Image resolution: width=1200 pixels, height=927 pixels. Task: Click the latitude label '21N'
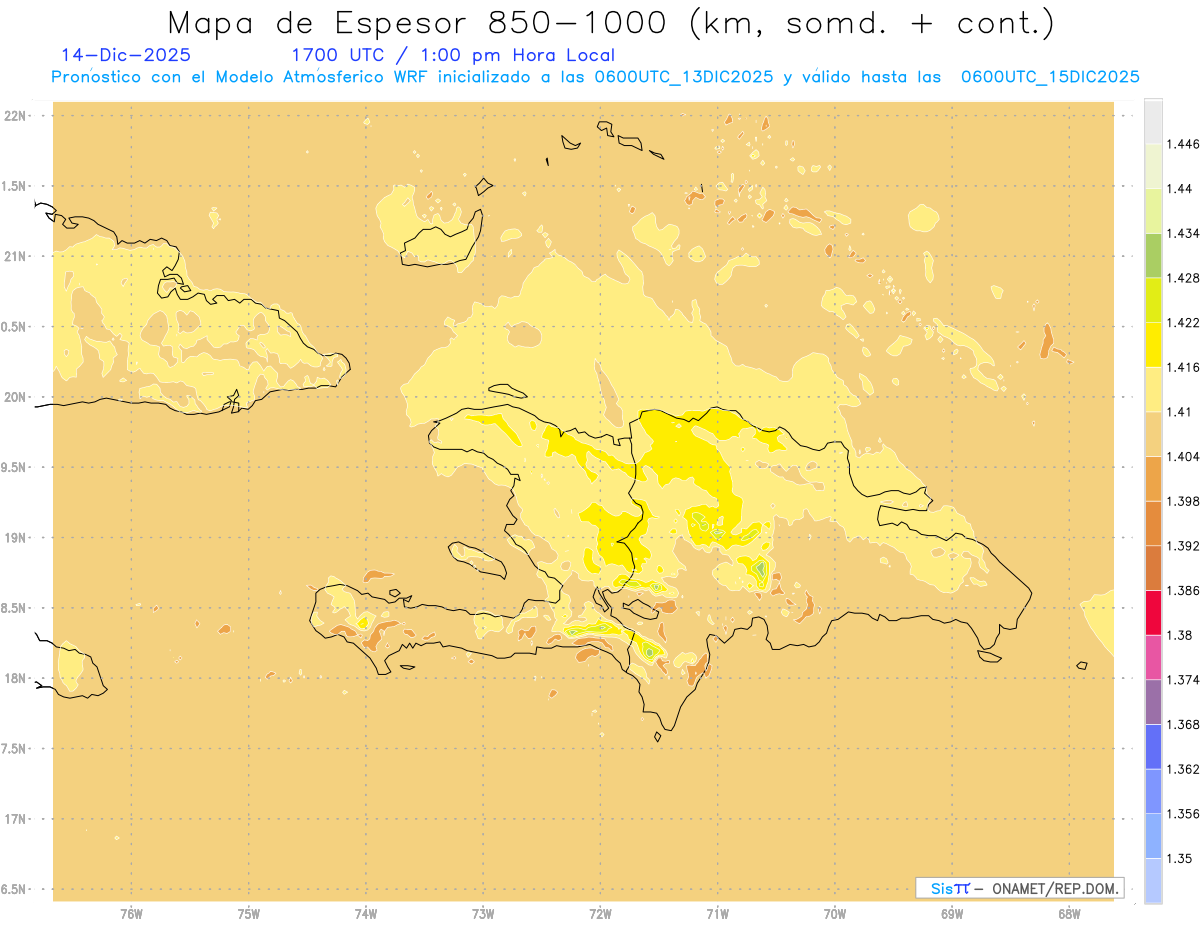coord(16,256)
